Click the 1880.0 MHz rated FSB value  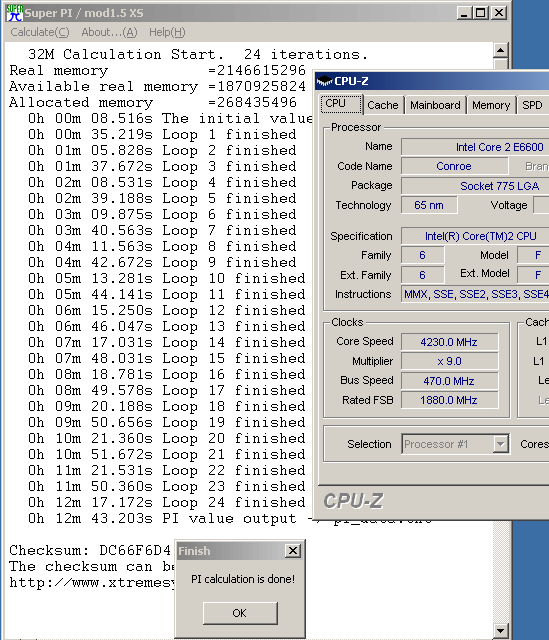coord(449,400)
